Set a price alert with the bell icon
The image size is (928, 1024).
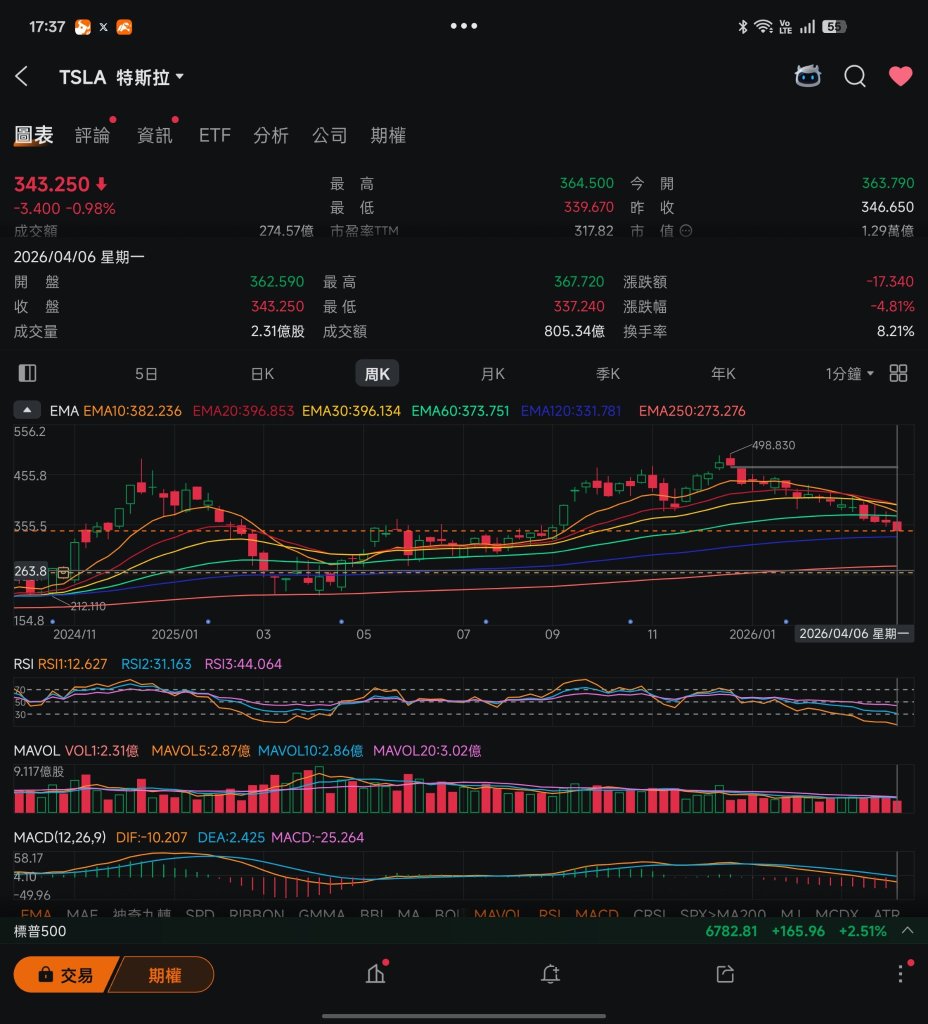[x=551, y=974]
